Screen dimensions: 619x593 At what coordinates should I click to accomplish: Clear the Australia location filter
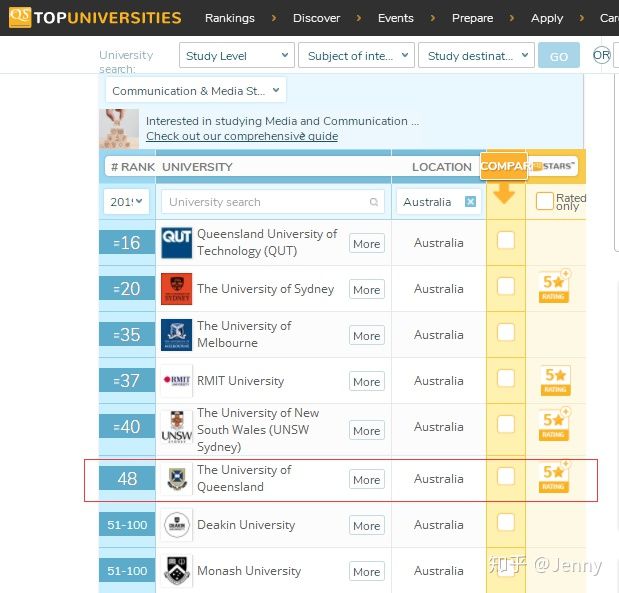(470, 202)
